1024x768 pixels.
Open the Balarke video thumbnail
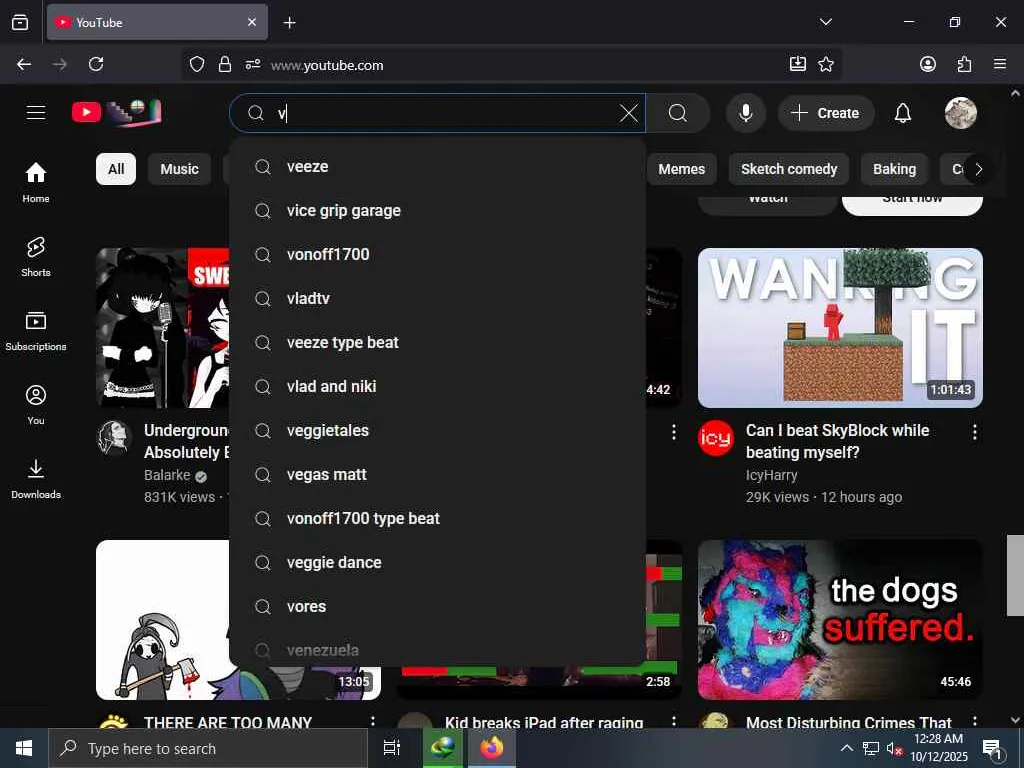[x=163, y=328]
